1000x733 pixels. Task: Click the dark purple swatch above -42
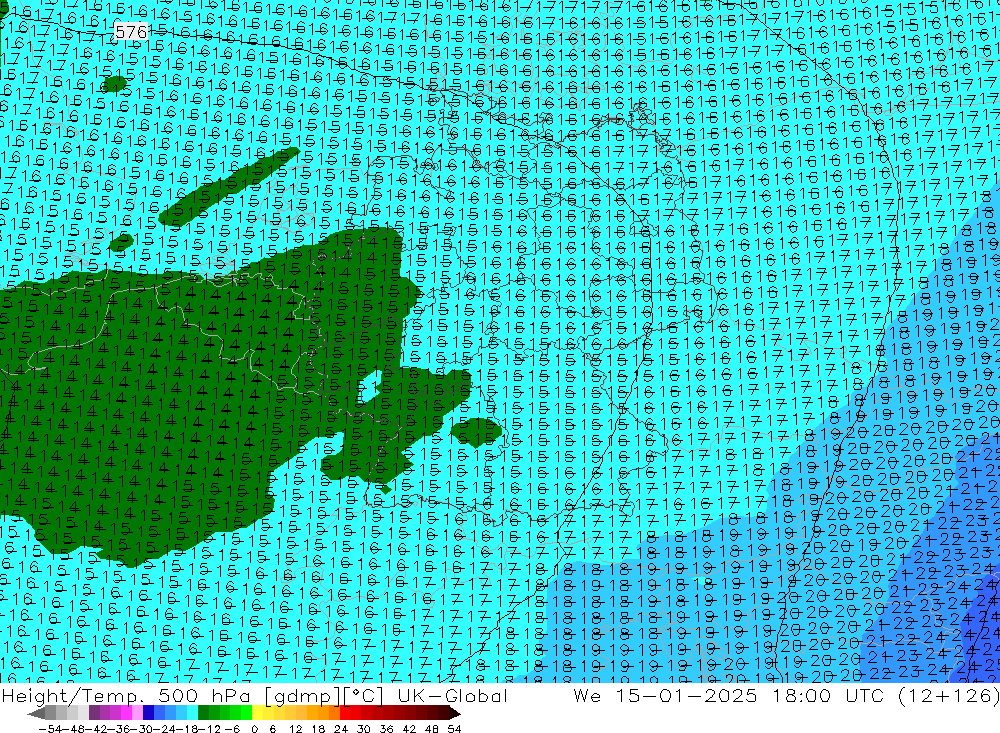[x=94, y=713]
